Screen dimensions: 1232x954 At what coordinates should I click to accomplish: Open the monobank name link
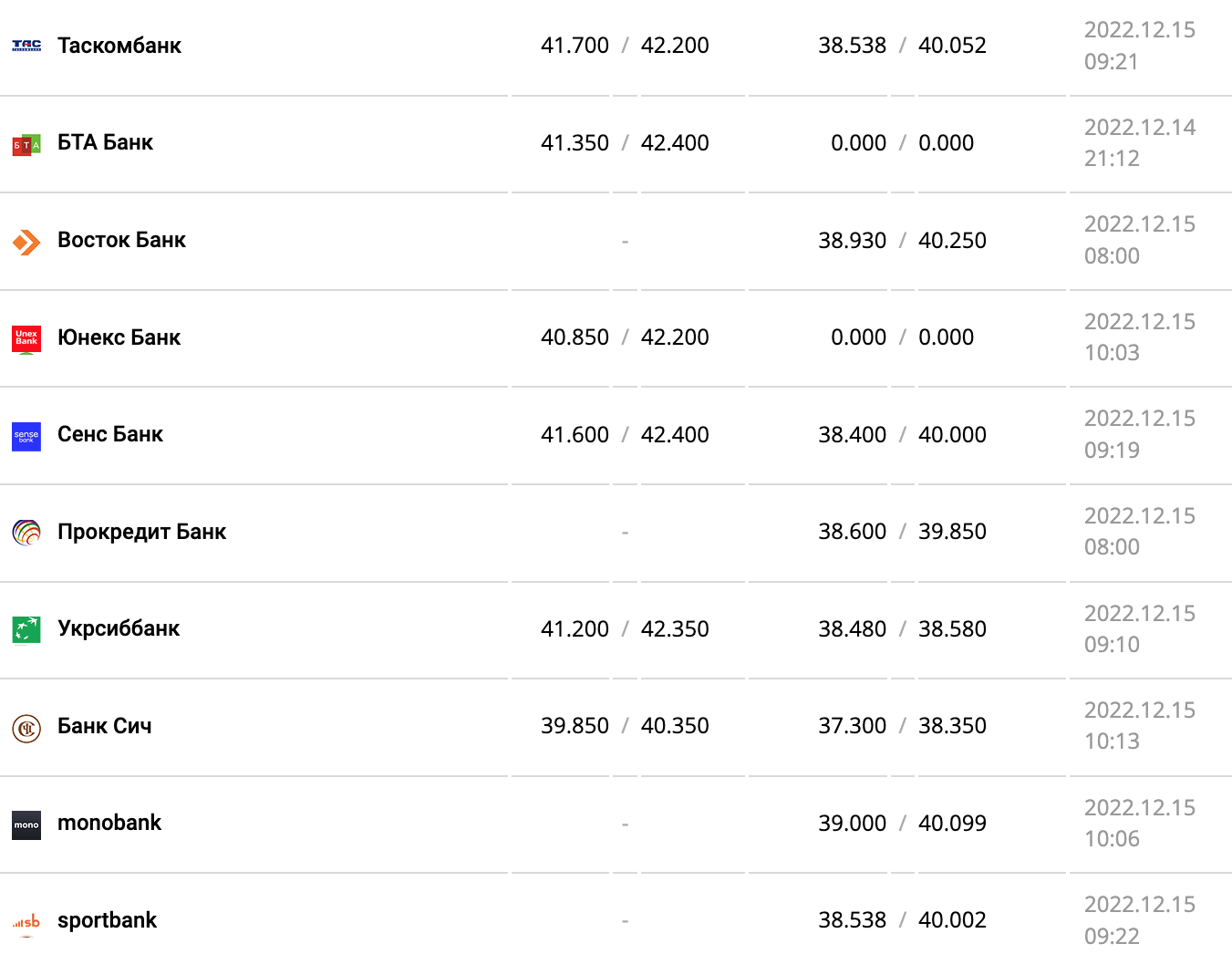109,823
